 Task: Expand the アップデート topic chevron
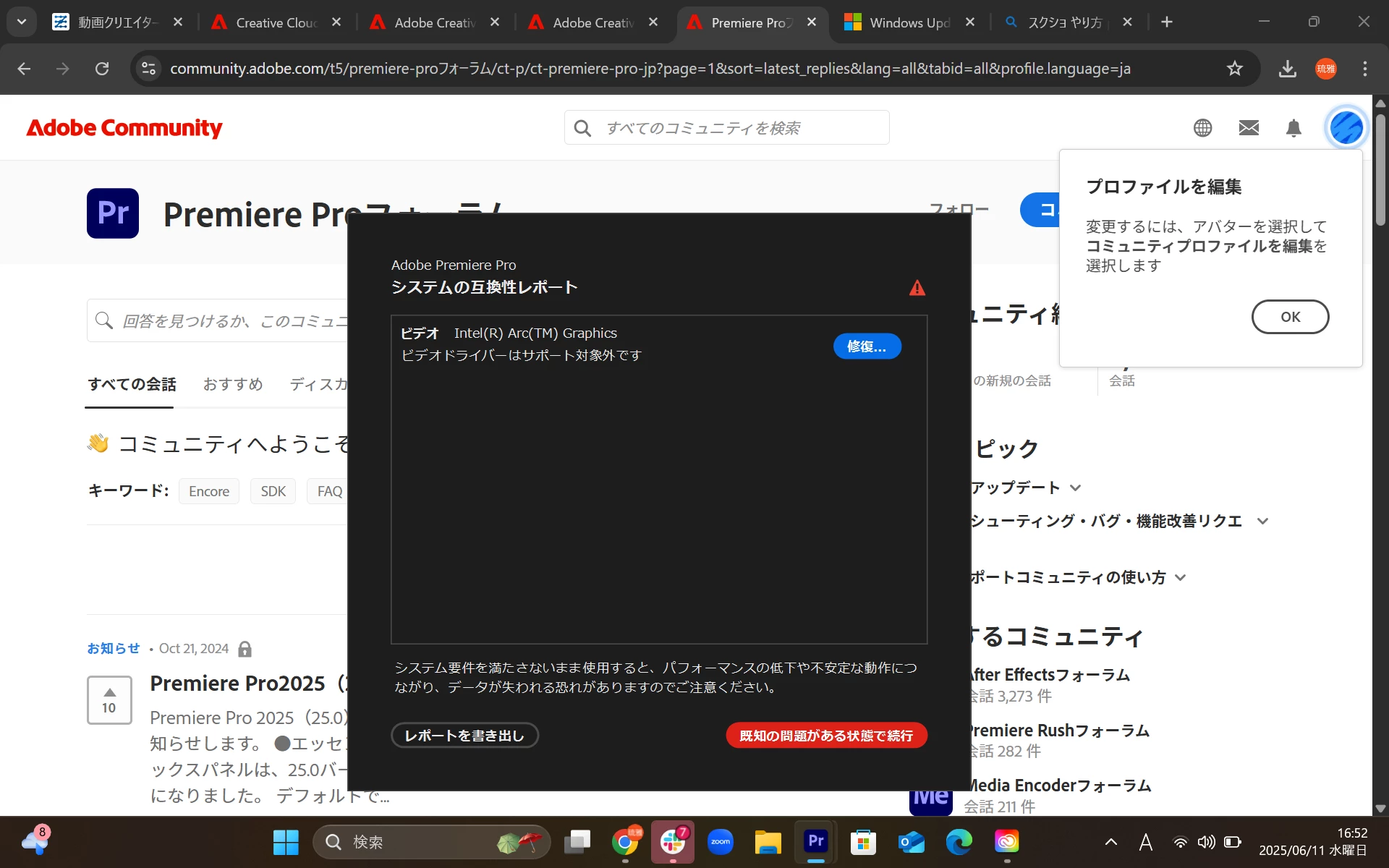pyautogui.click(x=1075, y=488)
